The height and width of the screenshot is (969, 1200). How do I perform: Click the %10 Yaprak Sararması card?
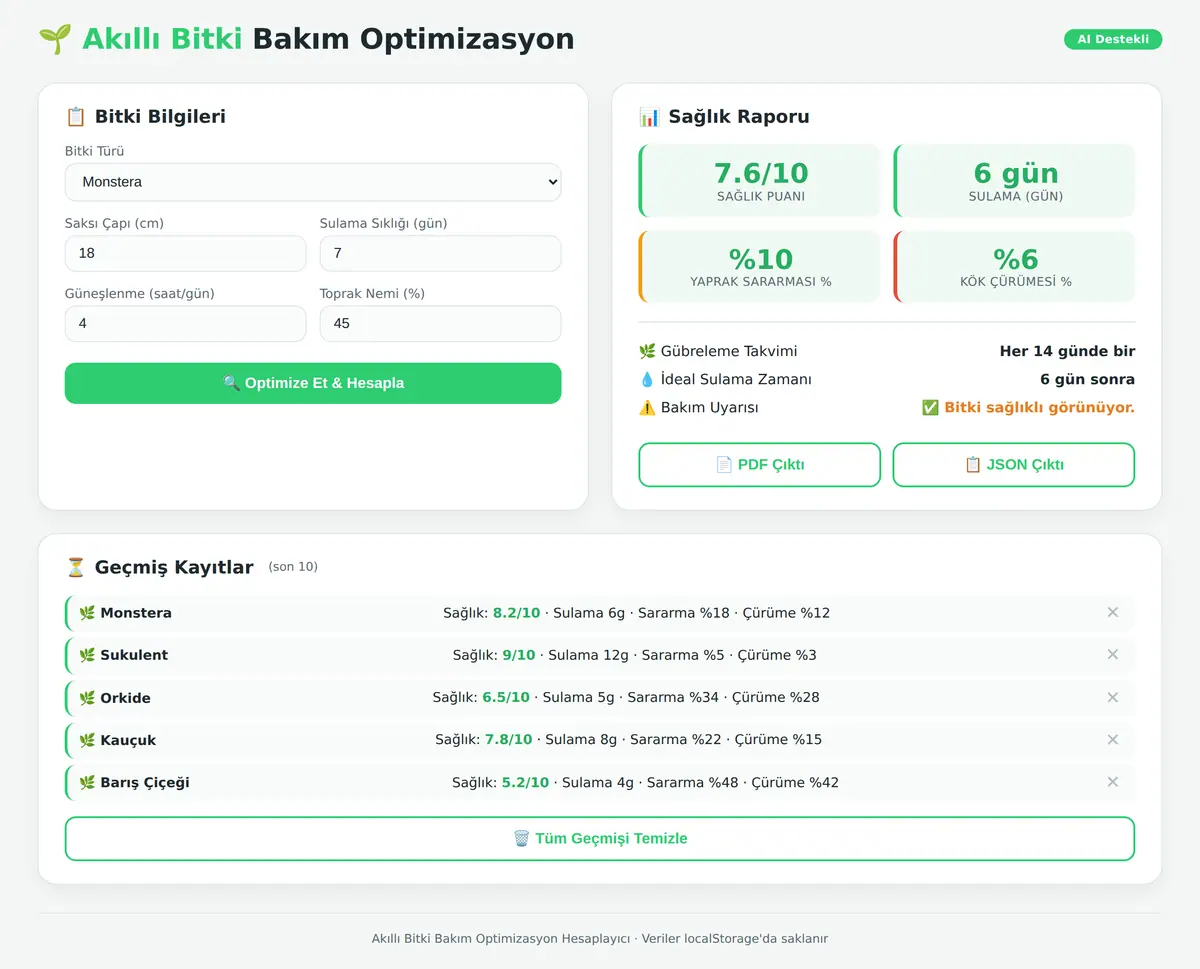(760, 266)
